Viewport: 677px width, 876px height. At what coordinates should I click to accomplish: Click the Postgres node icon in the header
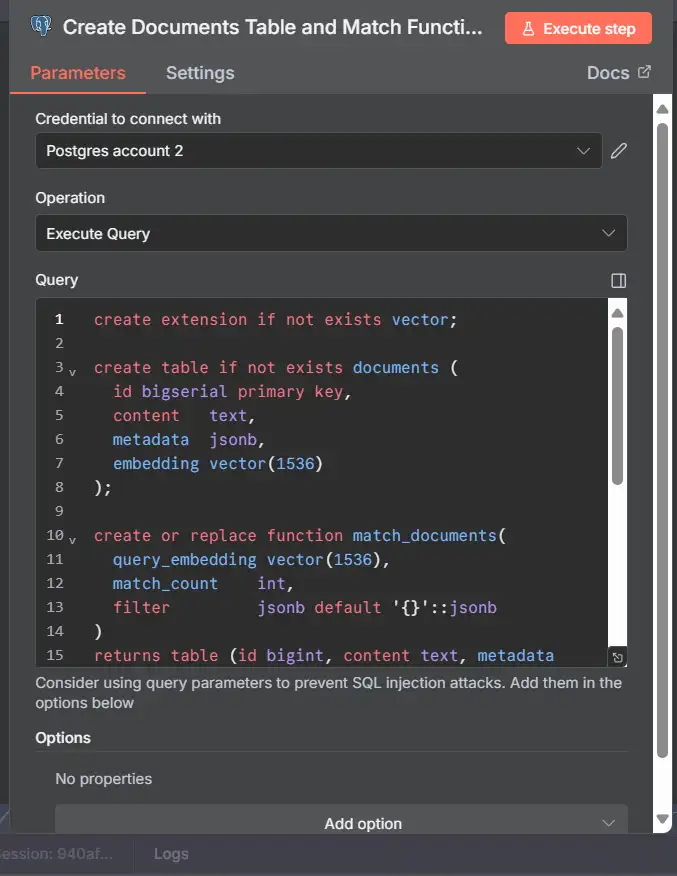coord(39,27)
